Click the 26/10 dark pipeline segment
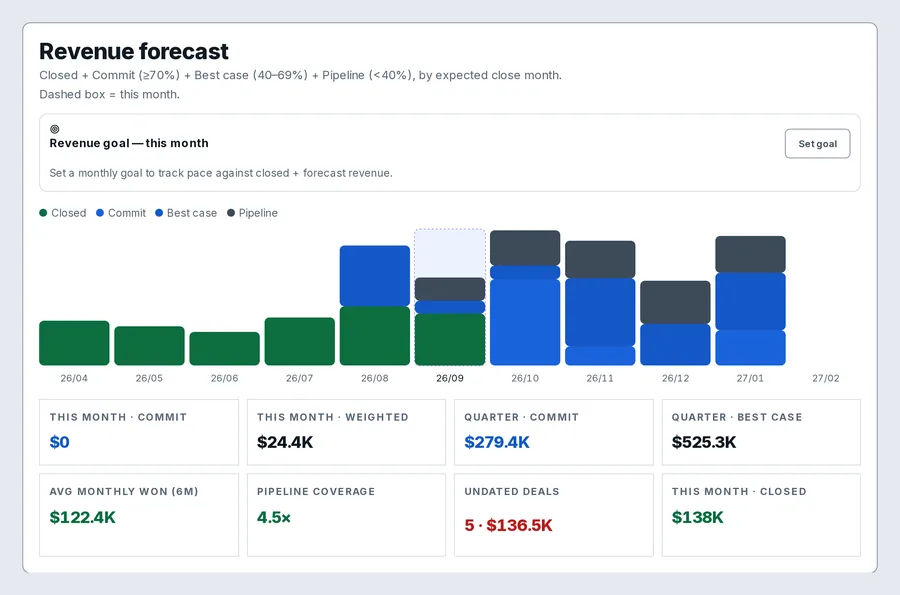Image resolution: width=900 pixels, height=595 pixels. tap(525, 248)
